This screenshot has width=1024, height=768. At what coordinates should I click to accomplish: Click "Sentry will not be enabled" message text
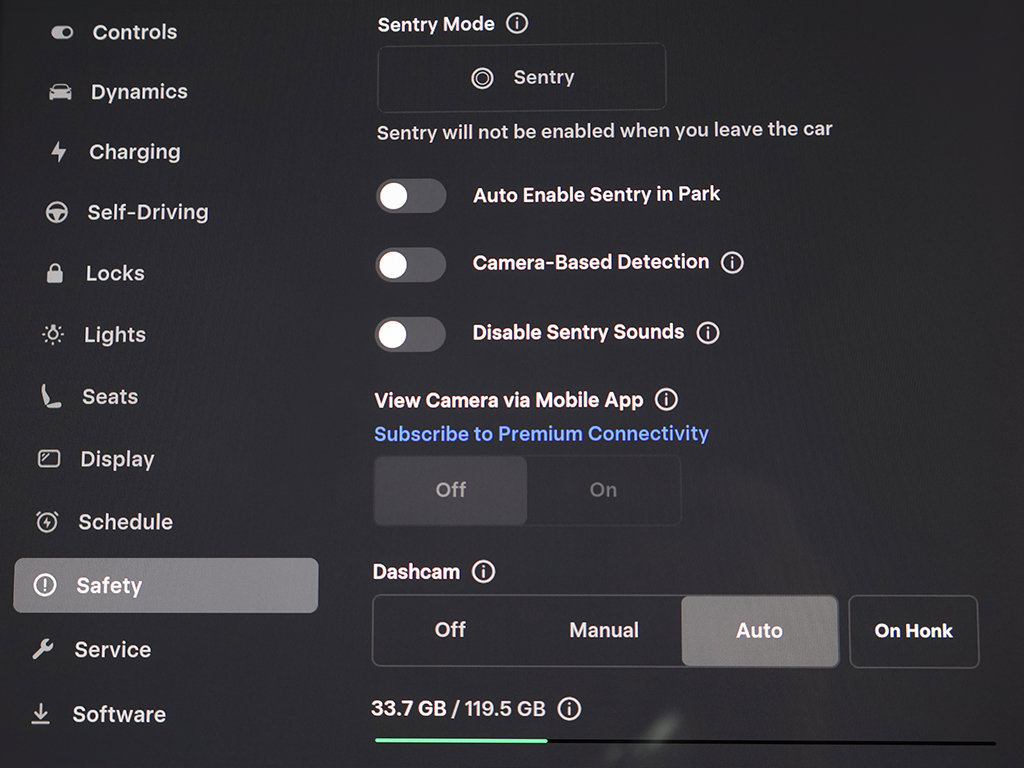(605, 131)
